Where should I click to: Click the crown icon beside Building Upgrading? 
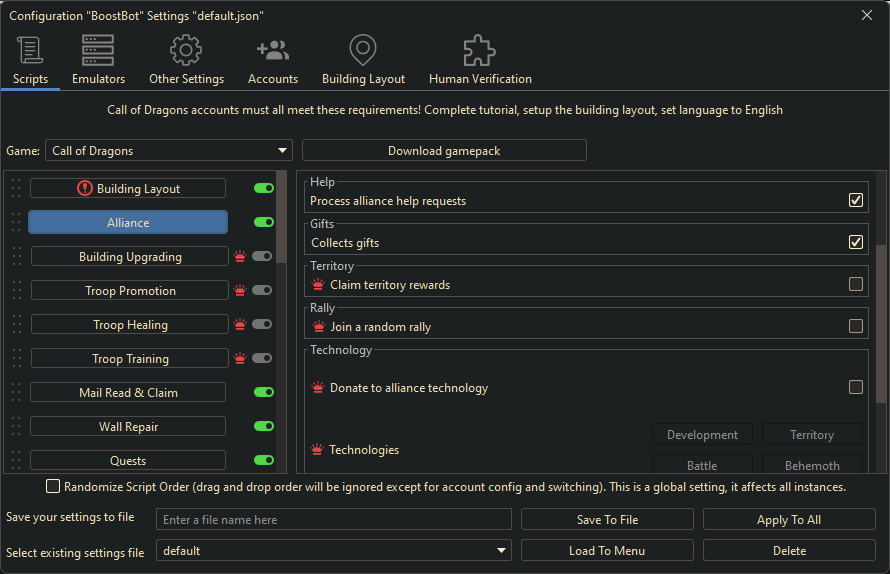click(x=240, y=257)
